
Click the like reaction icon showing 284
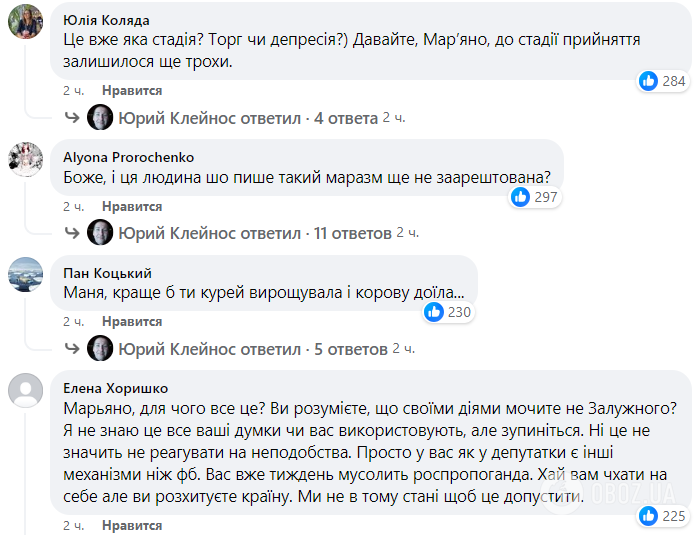tap(649, 81)
